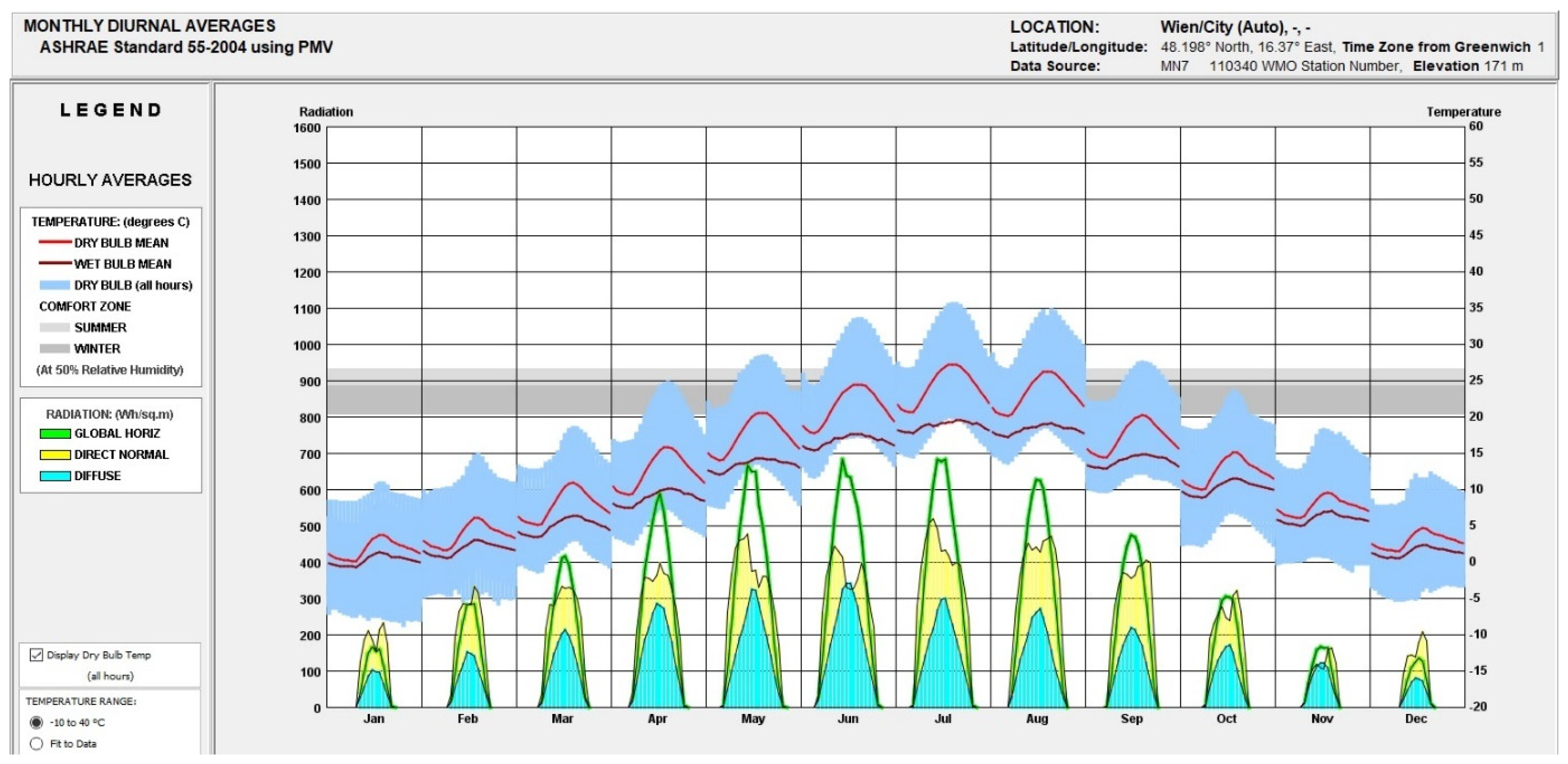Select the Fit to Data radio button

[x=37, y=743]
